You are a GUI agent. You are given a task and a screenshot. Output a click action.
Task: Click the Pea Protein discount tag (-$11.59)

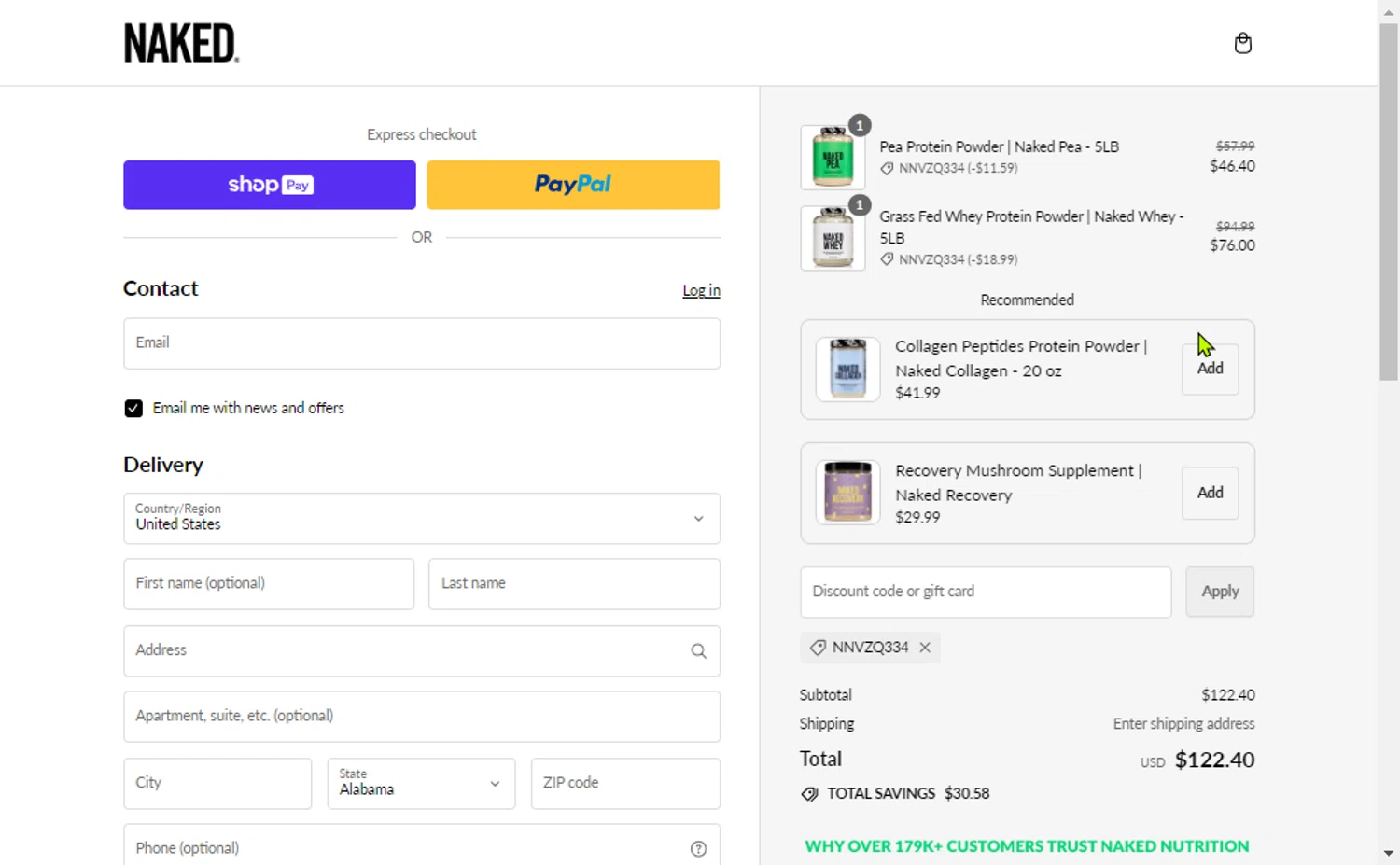[949, 169]
